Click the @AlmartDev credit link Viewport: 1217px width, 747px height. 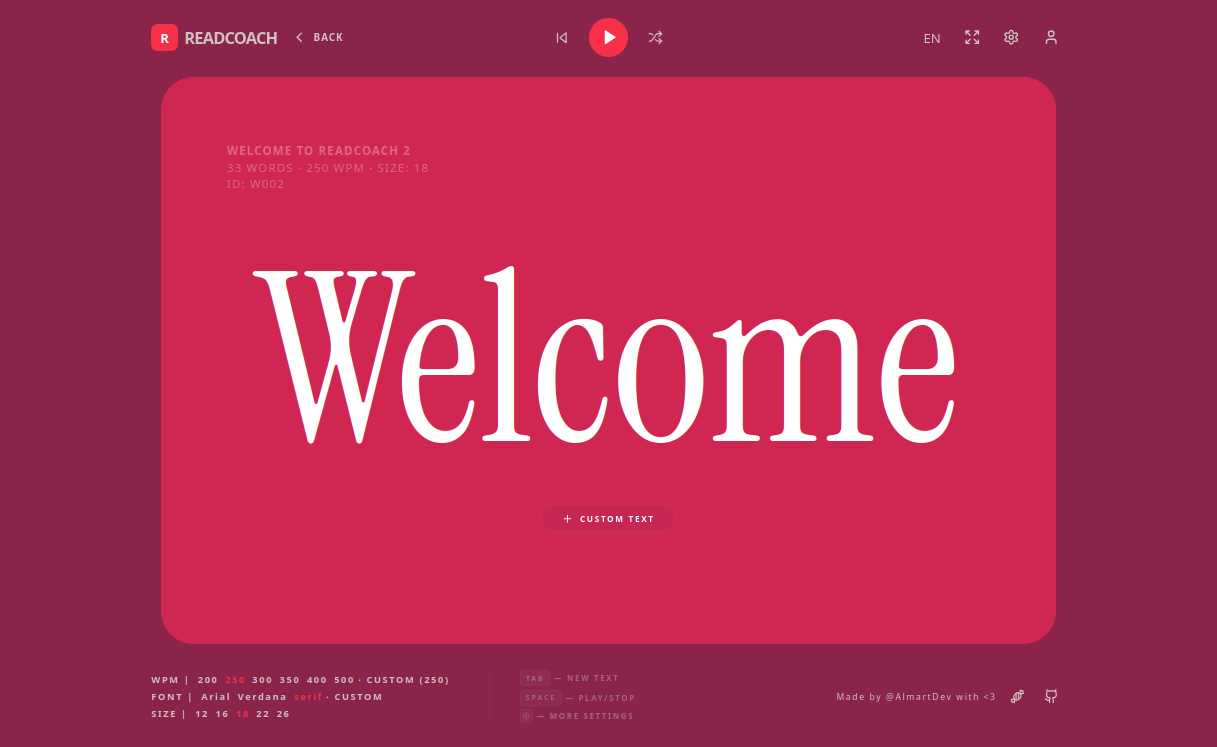916,697
